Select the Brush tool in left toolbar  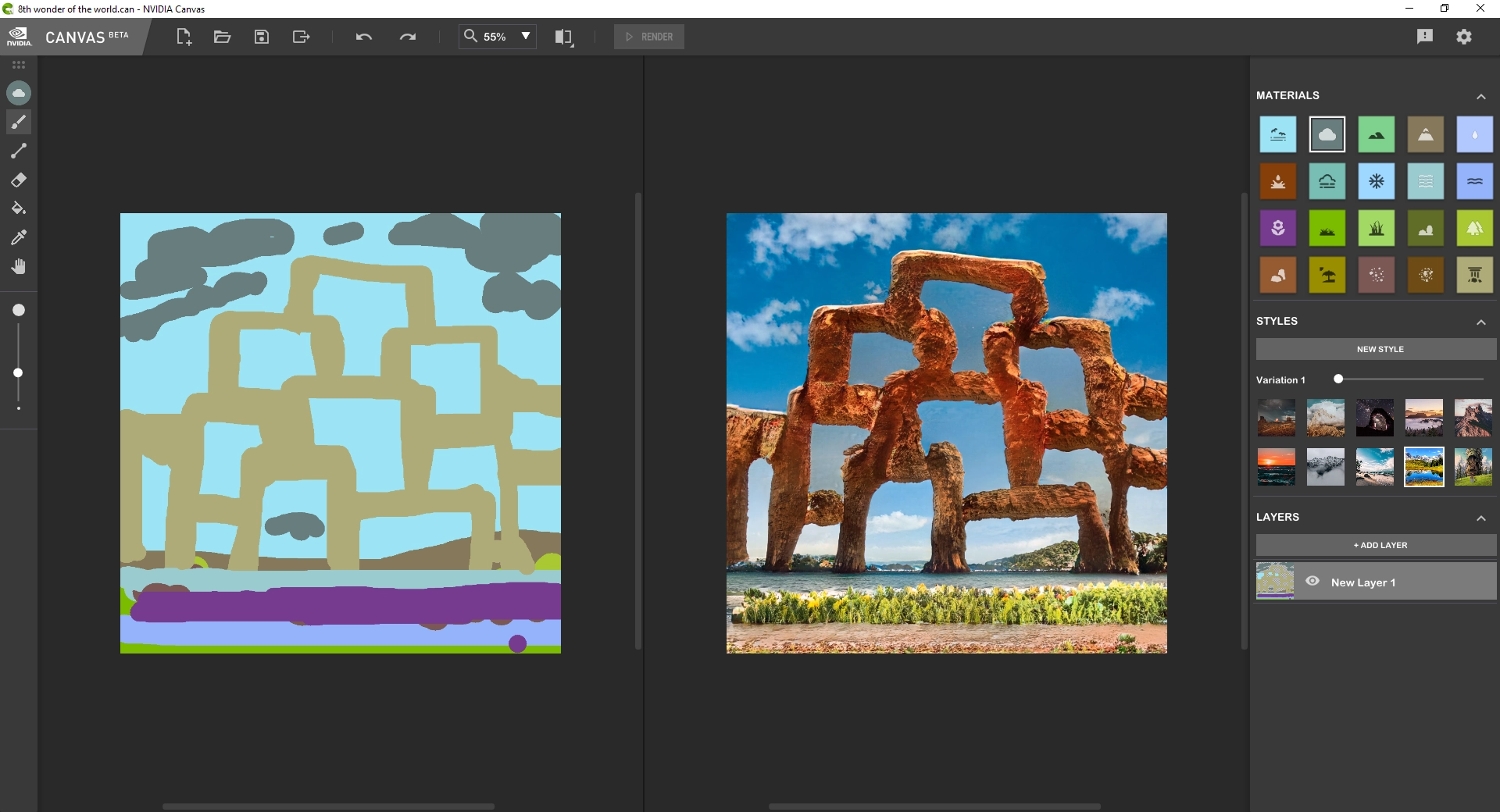(19, 122)
